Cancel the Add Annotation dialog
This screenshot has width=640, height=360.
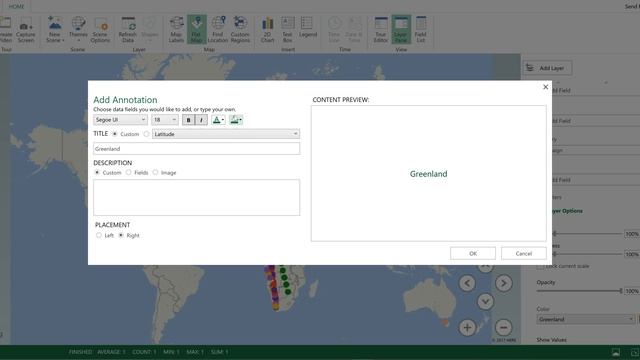pyautogui.click(x=524, y=253)
